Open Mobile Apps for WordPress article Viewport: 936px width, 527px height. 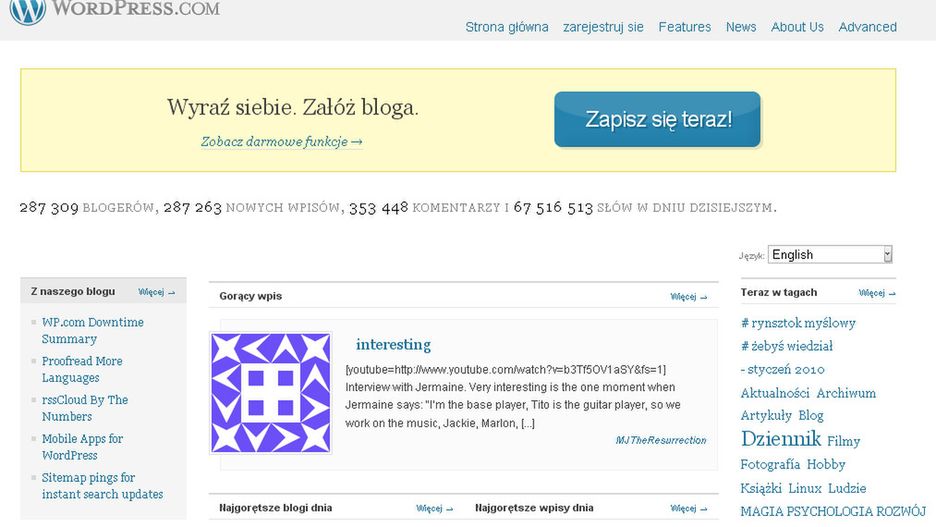coord(82,447)
